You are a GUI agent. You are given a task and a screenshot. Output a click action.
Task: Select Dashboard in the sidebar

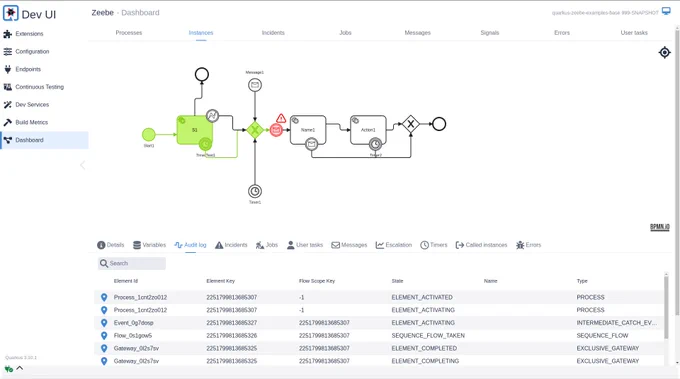44,140
